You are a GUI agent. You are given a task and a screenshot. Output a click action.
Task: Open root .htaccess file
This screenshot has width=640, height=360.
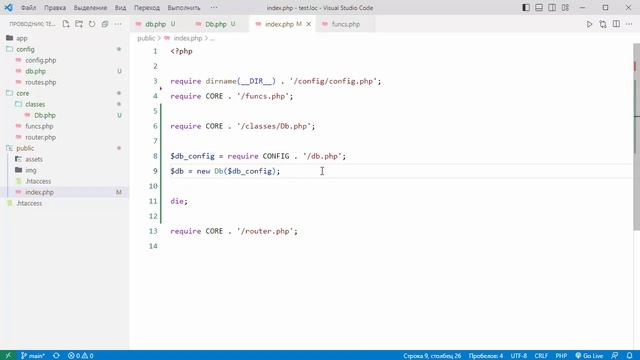[x=29, y=203]
